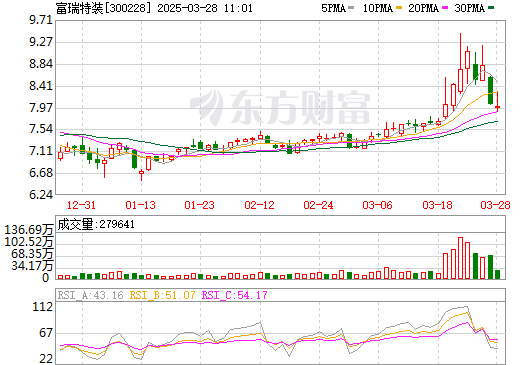This screenshot has width=520, height=365.
Task: Select the 01-23 date axis label
Action: [x=199, y=205]
